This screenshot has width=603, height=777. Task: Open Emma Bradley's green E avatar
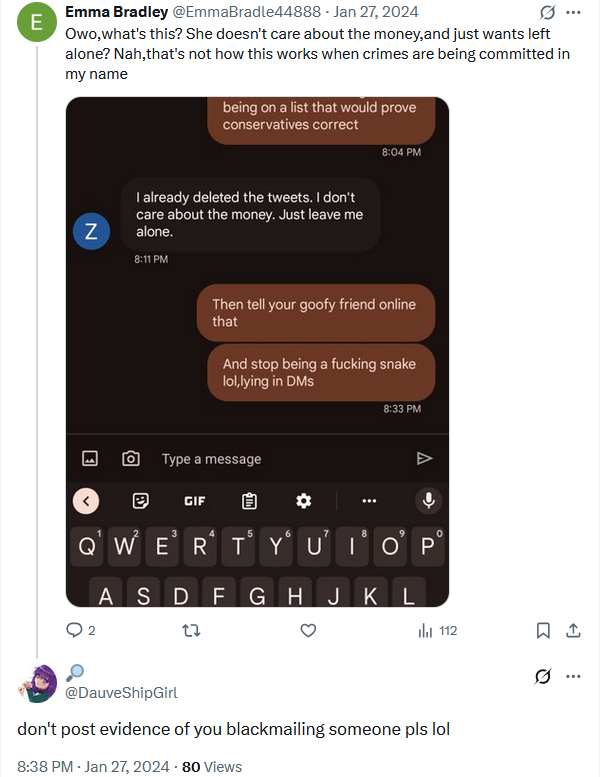click(37, 22)
